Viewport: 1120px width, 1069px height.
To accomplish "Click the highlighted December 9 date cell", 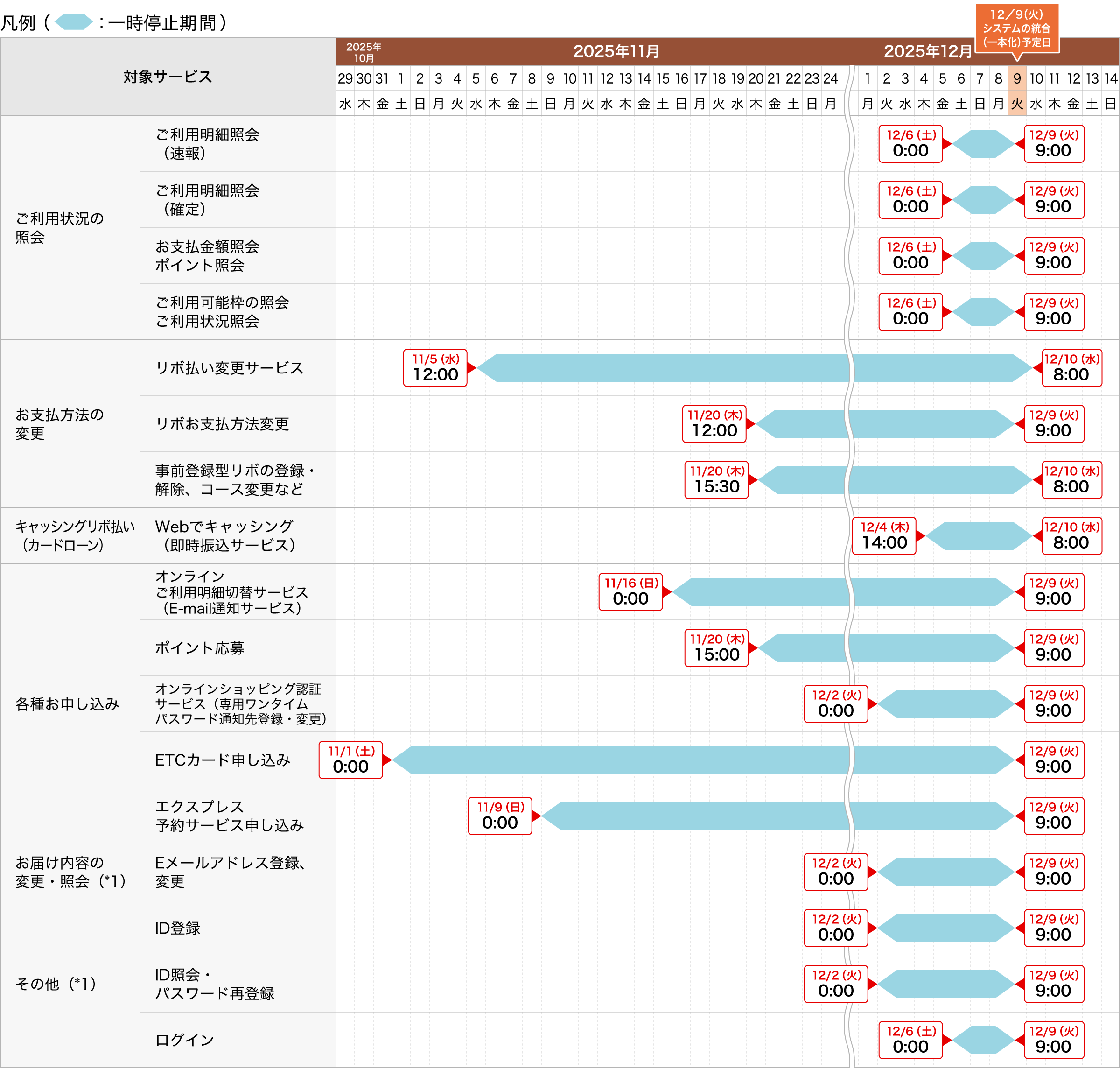I will pyautogui.click(x=1017, y=78).
